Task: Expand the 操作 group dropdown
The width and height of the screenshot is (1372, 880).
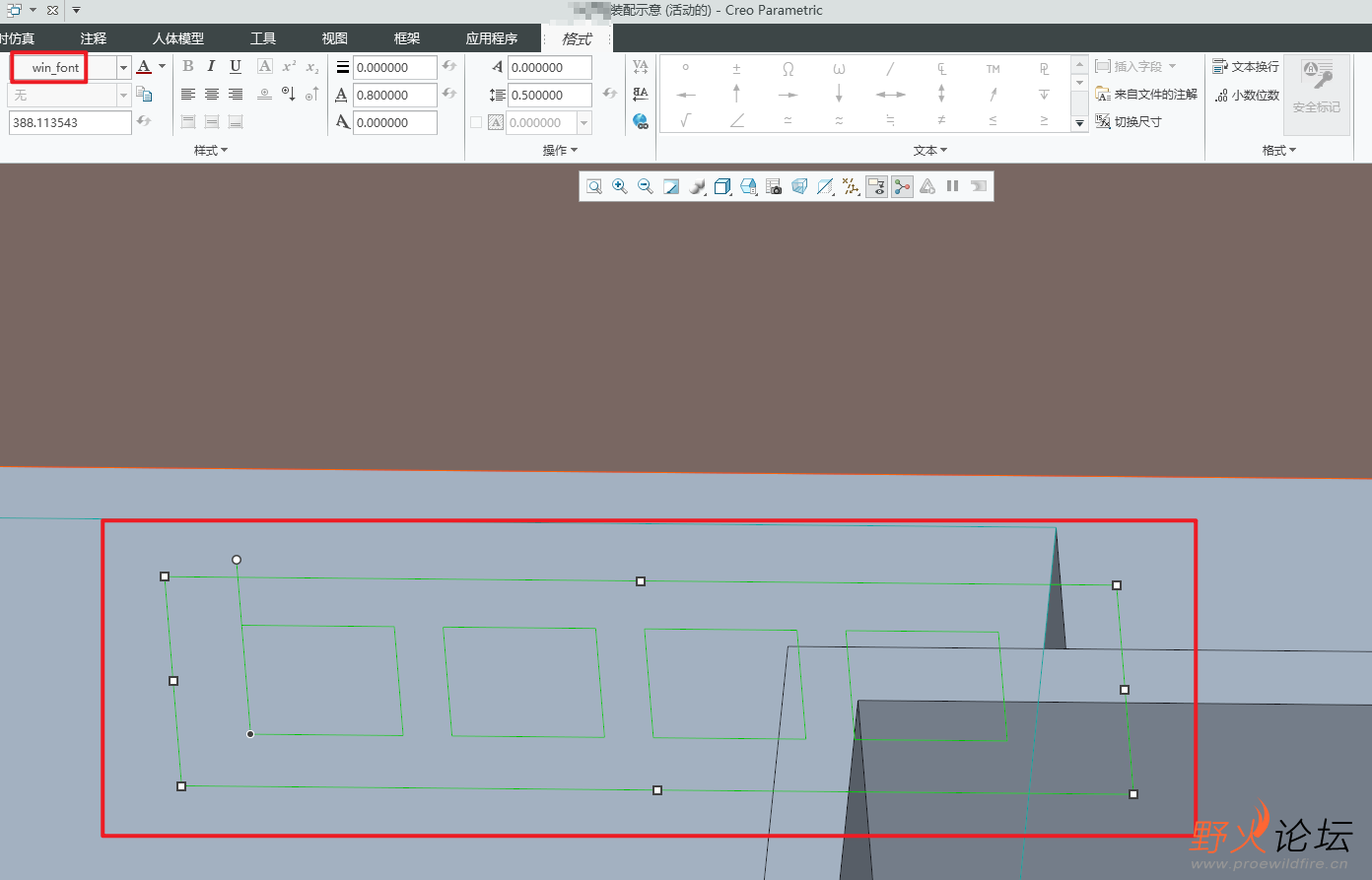Action: pos(560,150)
